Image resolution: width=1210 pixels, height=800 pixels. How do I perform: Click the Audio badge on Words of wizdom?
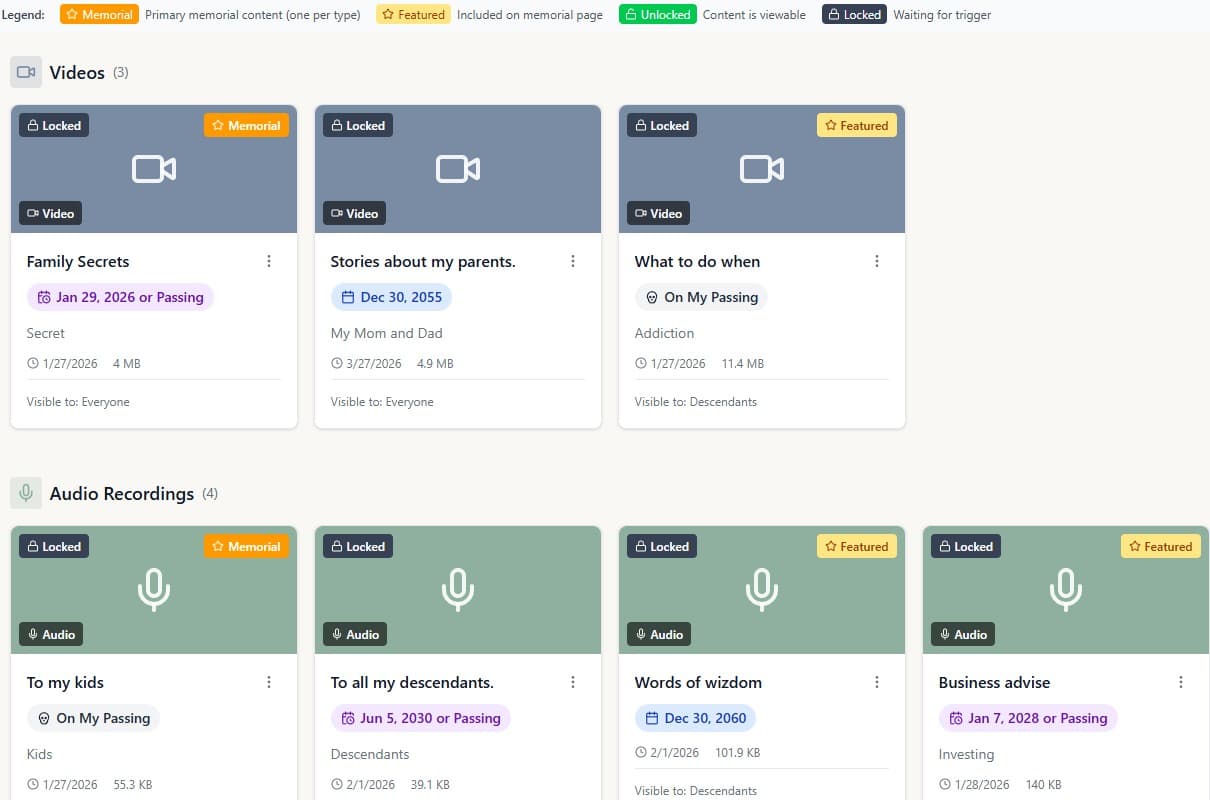pos(658,633)
